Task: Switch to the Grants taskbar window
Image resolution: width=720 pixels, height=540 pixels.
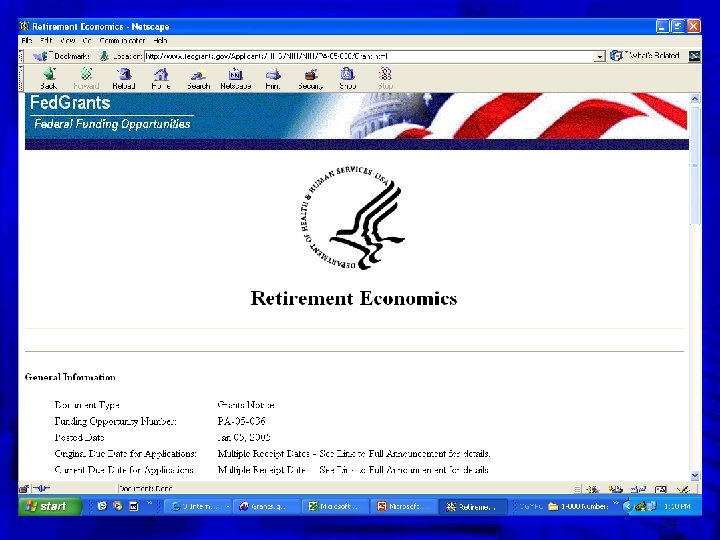Action: (x=265, y=506)
